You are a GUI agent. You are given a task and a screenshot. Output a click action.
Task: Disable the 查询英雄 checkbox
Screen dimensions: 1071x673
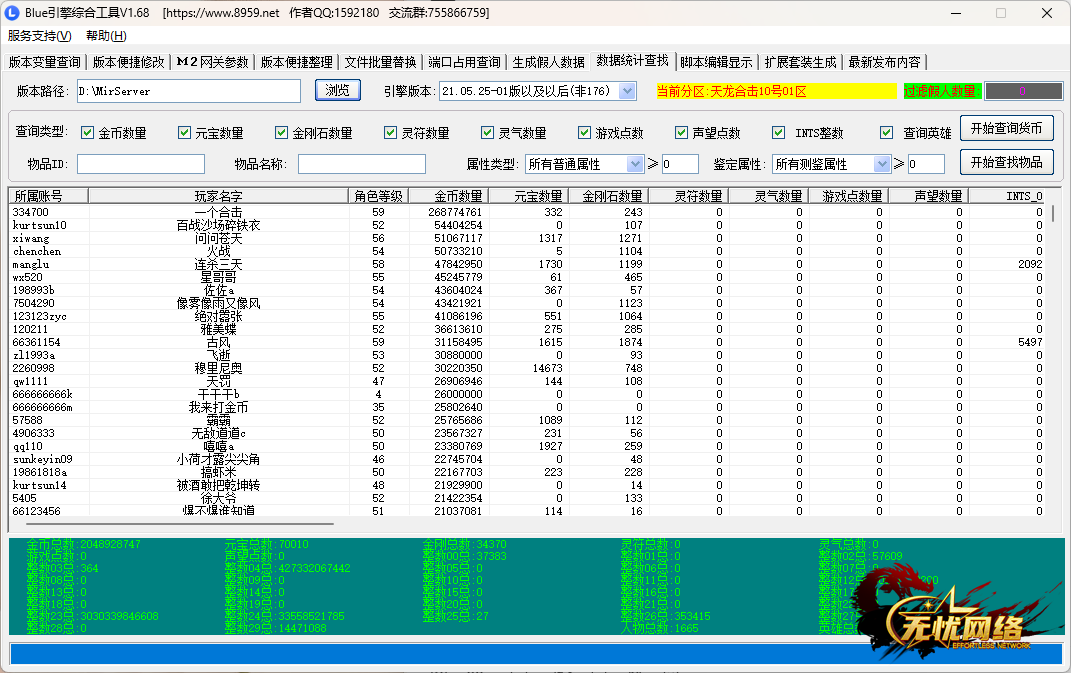click(x=886, y=133)
